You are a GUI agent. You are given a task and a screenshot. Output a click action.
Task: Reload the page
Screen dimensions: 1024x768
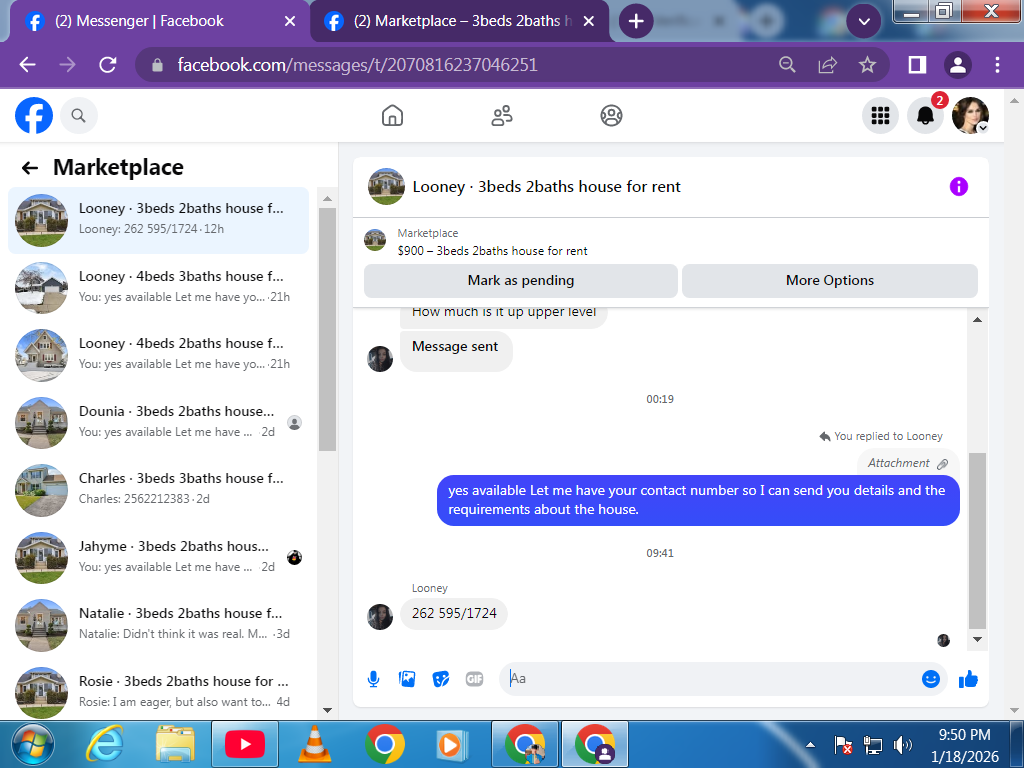click(x=108, y=65)
